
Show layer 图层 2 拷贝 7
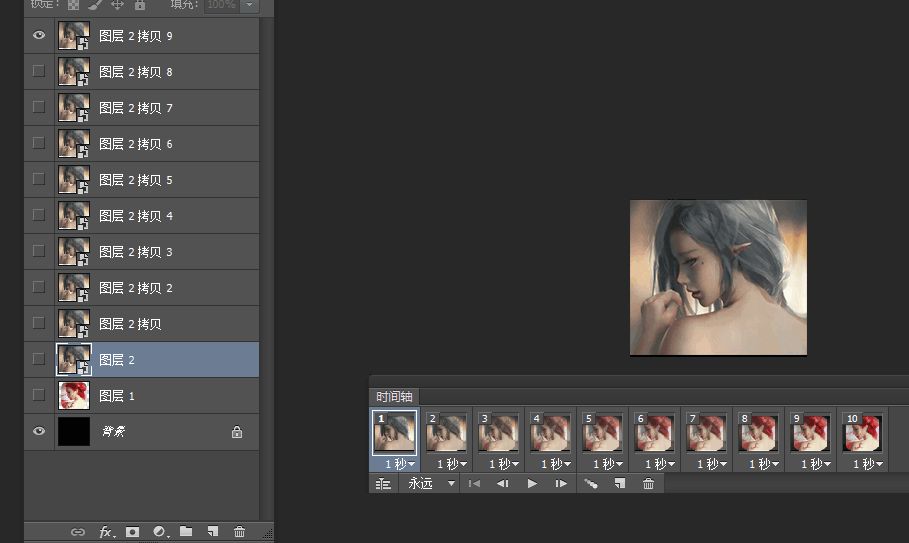coord(39,107)
